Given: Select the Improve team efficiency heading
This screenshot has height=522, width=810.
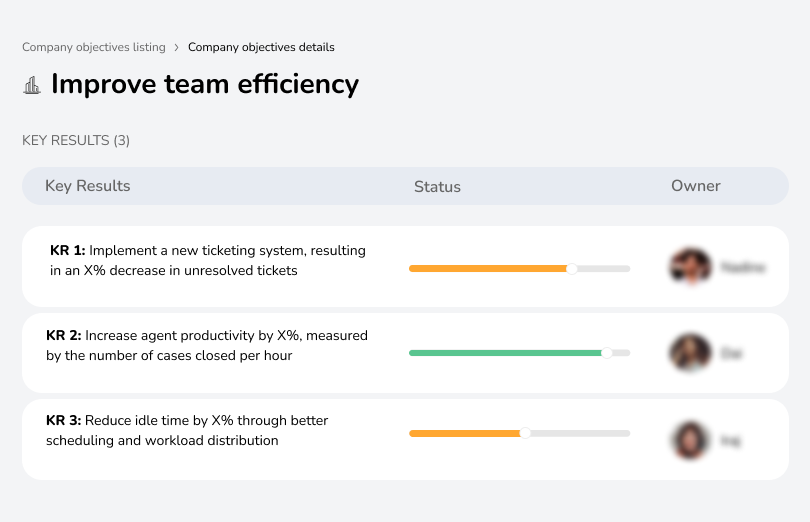Looking at the screenshot, I should pos(205,84).
